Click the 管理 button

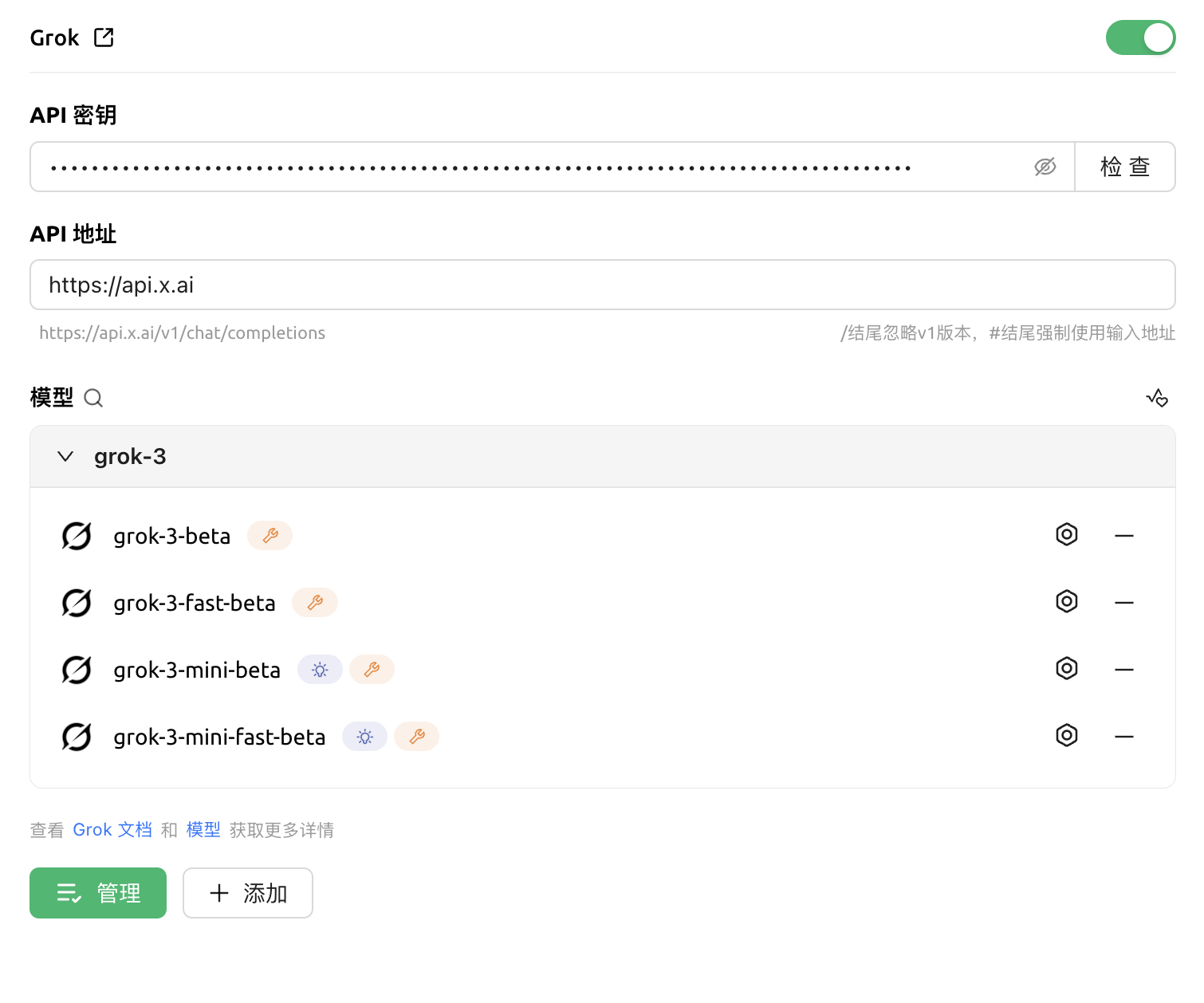pos(97,893)
